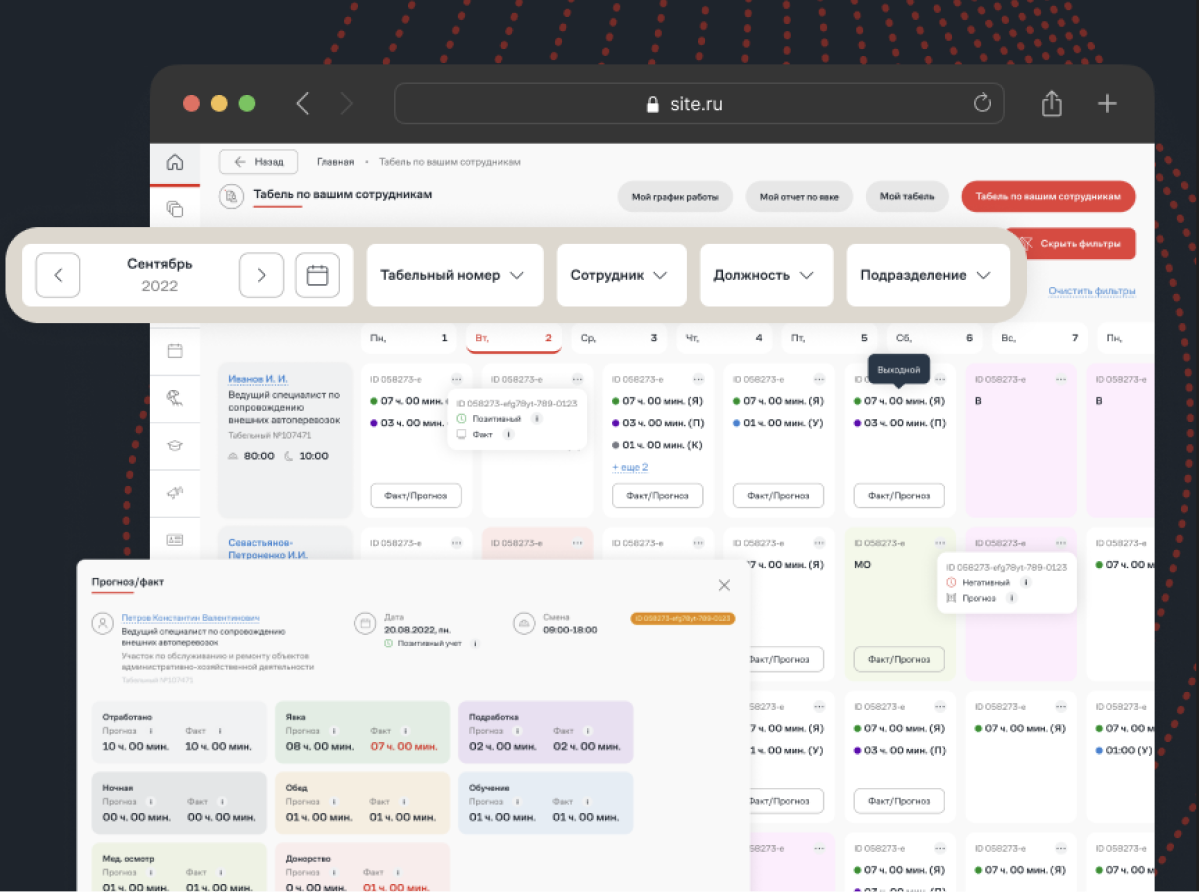Expand the Сотрудник filter dropdown

[621, 275]
